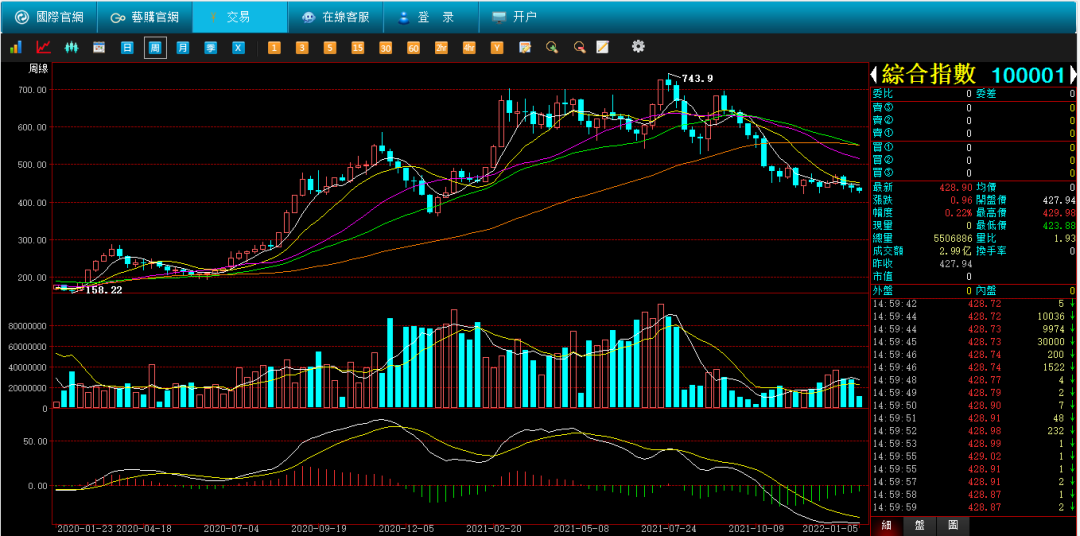The height and width of the screenshot is (536, 1080).
Task: Click the 2021-07-24 date on time axis
Action: [x=669, y=529]
